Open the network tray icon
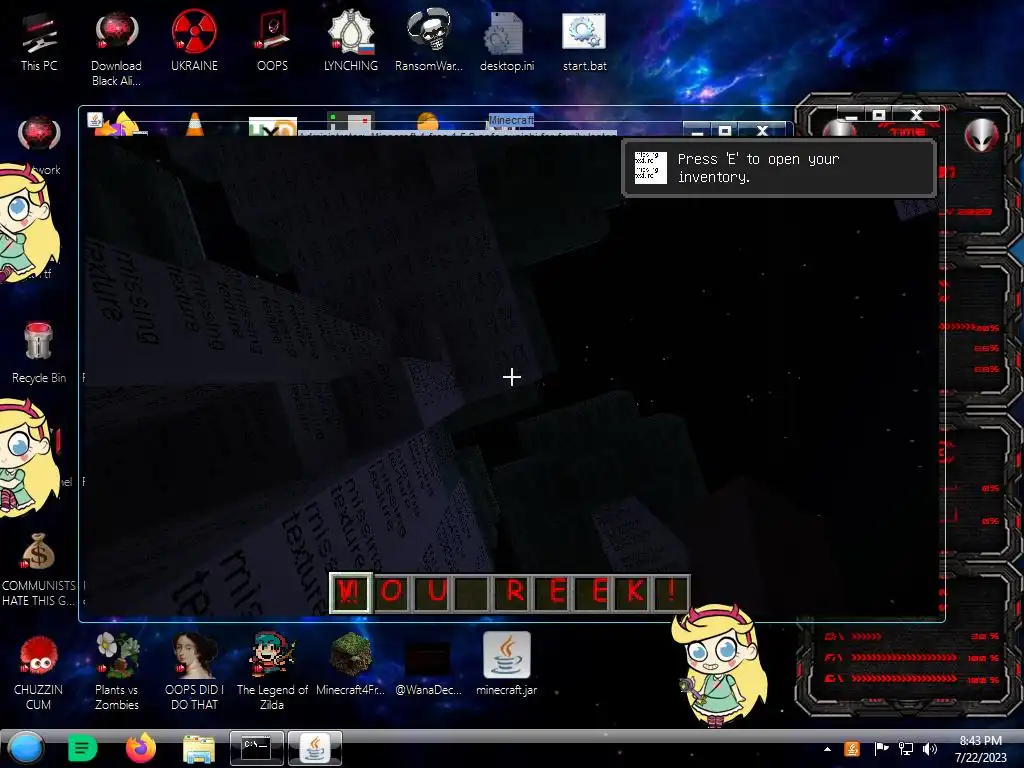 [x=906, y=749]
